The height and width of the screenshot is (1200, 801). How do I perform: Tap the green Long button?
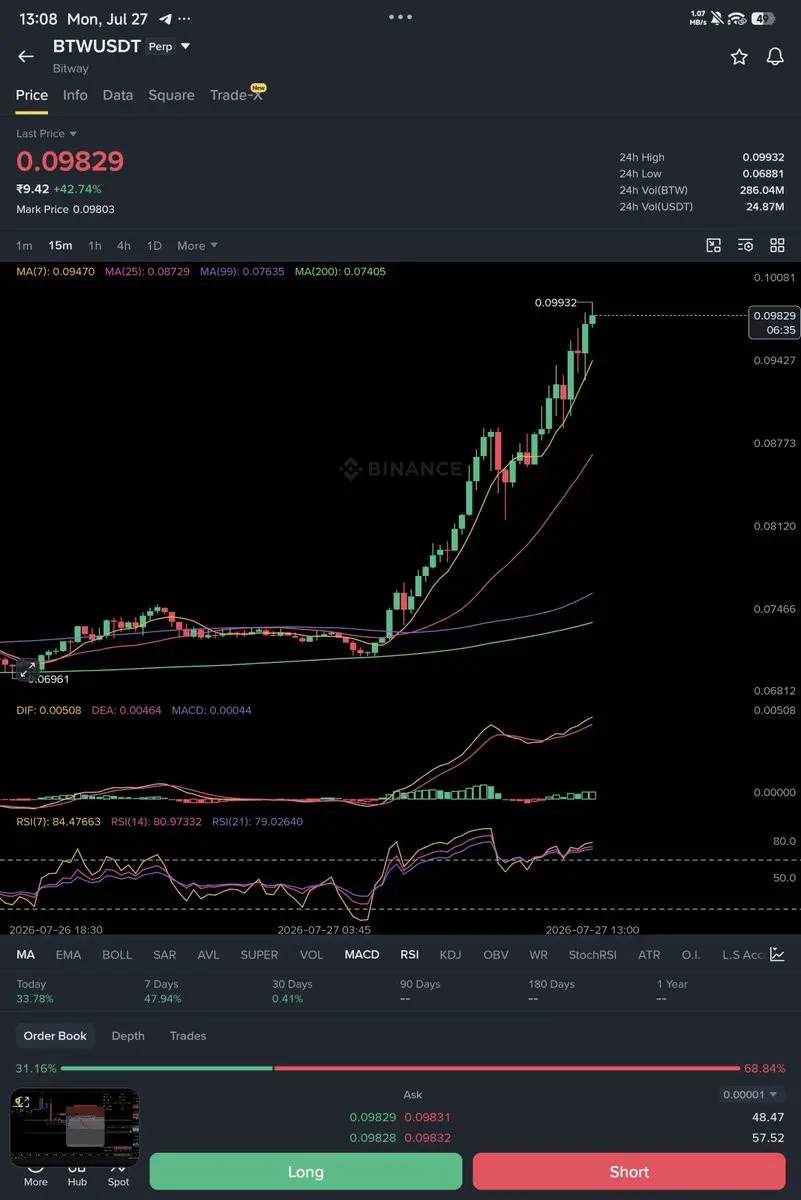[306, 1171]
